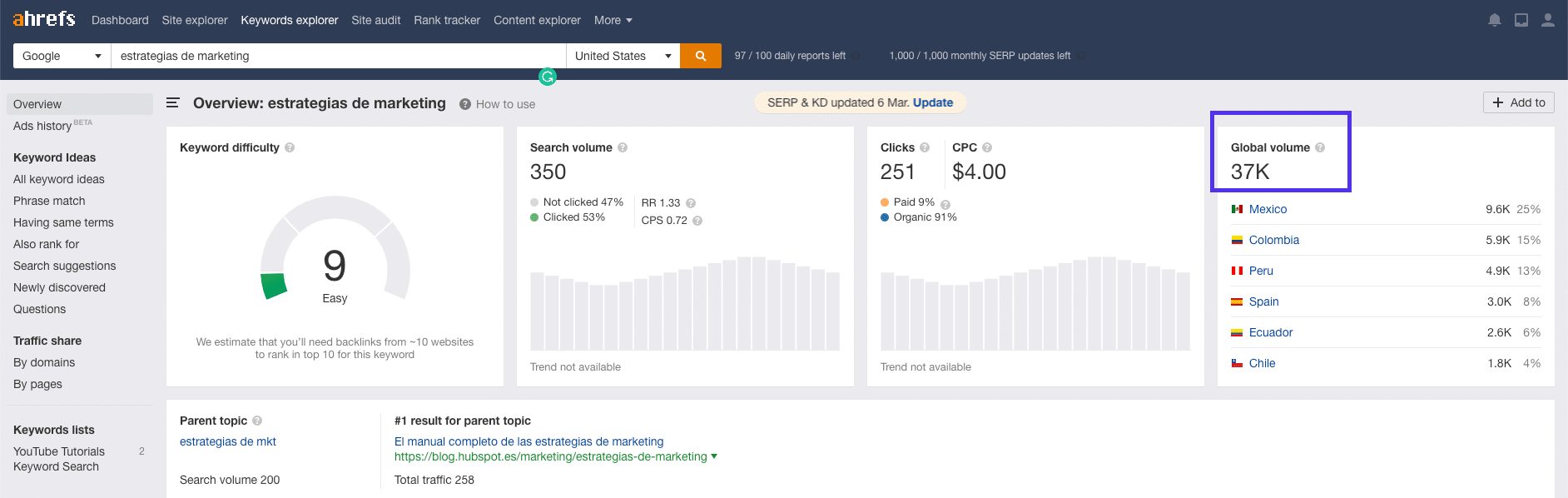Click help icon next to Search volume

point(623,147)
